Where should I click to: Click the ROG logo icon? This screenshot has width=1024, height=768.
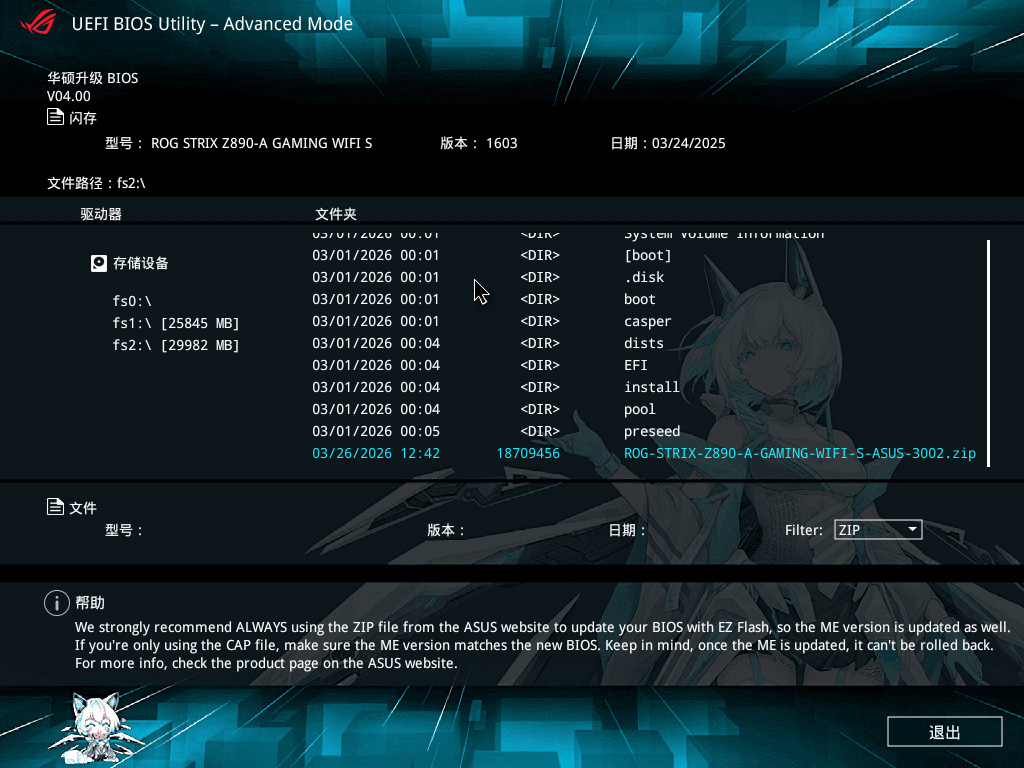38,23
